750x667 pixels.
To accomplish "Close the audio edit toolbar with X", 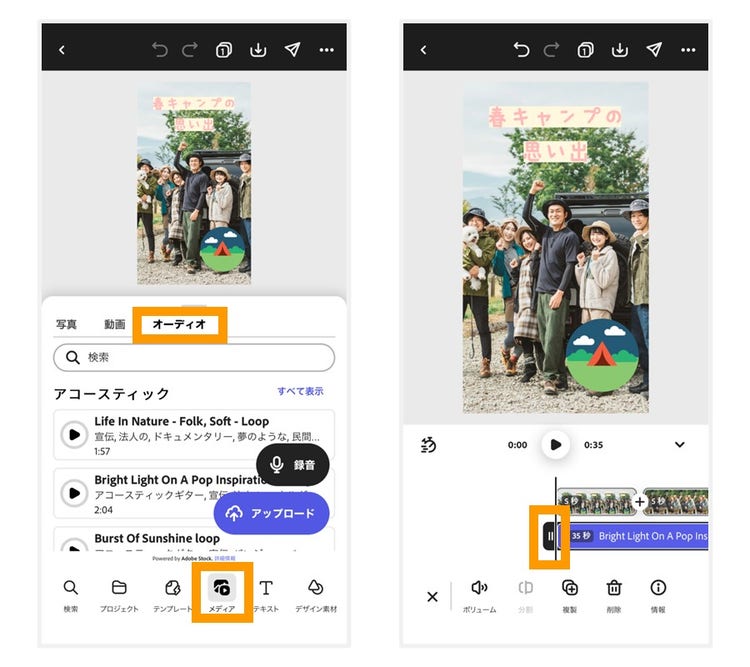I will point(432,597).
